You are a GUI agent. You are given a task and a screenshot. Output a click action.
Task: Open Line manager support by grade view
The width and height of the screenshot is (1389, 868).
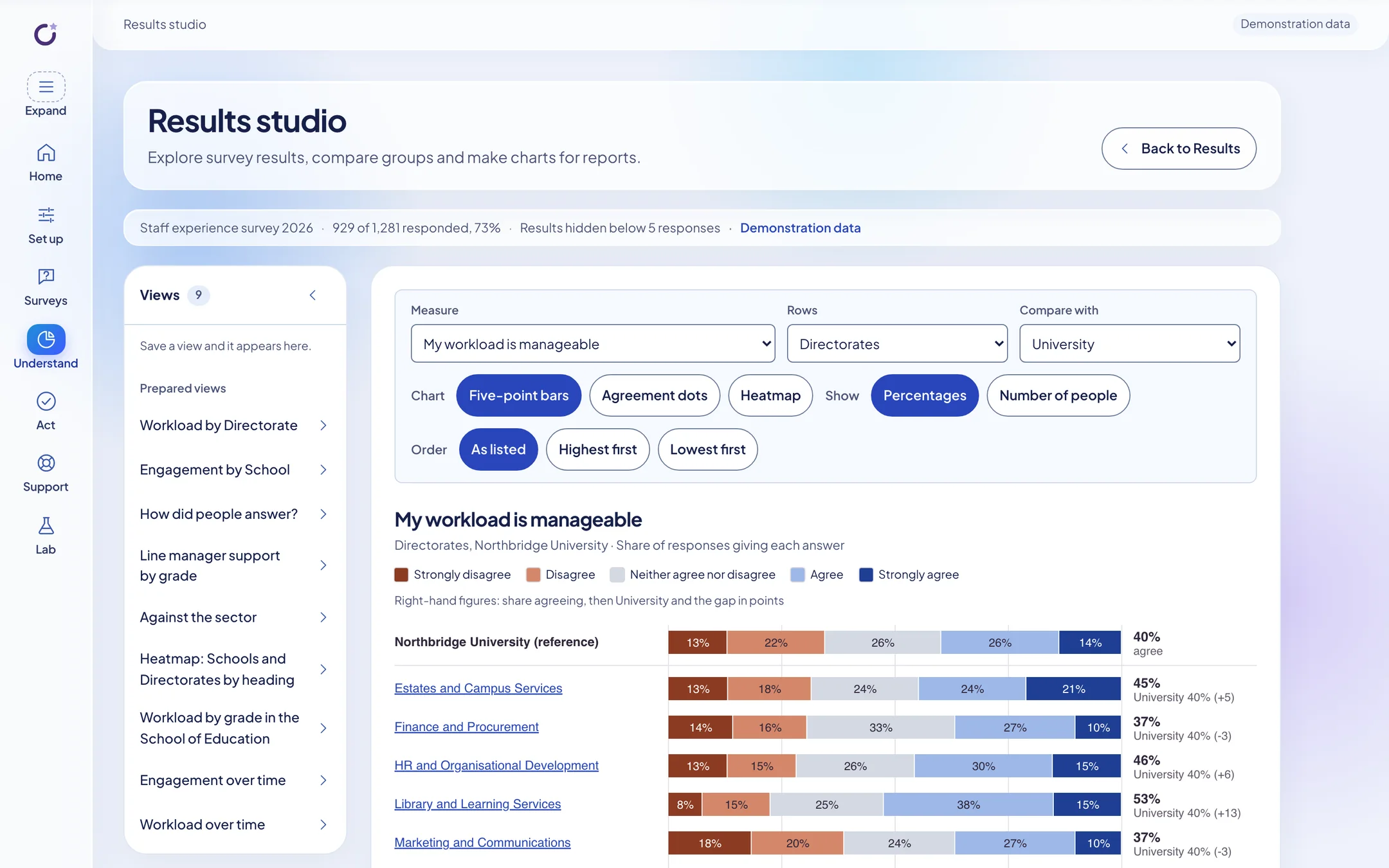[x=234, y=565]
